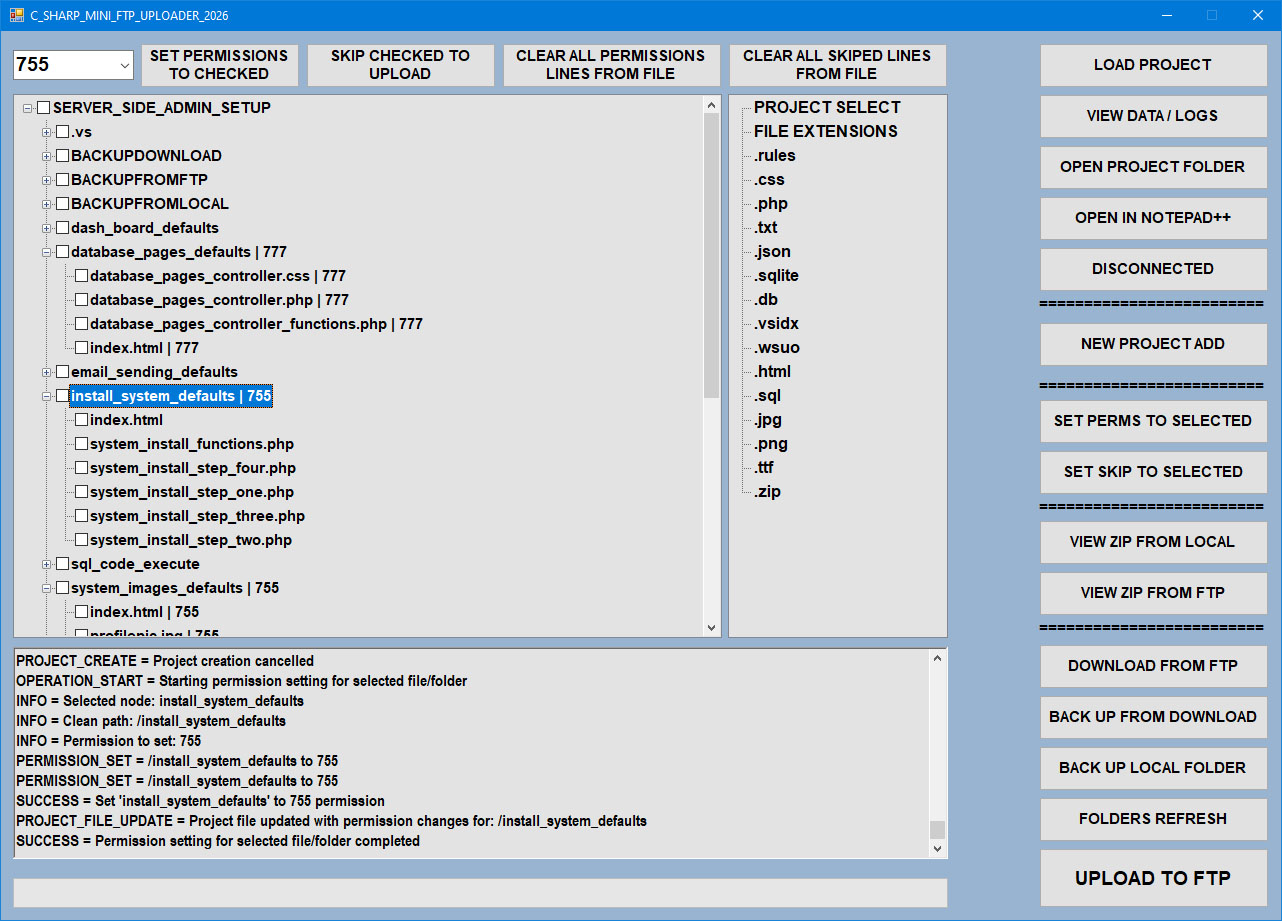Click SET PERMISSIONS TO CHECKED
The width and height of the screenshot is (1282, 921).
(x=219, y=65)
